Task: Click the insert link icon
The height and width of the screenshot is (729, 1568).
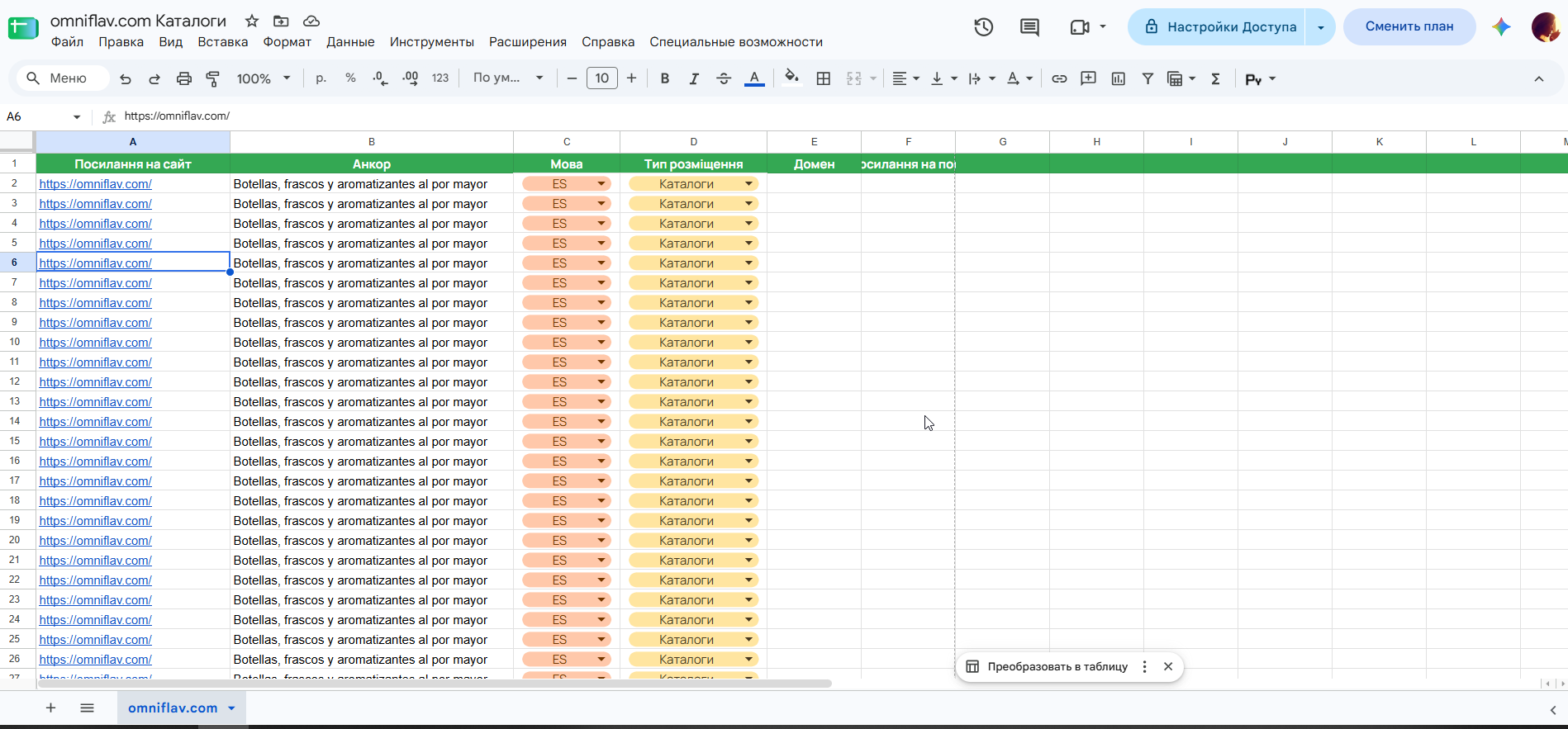Action: [x=1059, y=78]
